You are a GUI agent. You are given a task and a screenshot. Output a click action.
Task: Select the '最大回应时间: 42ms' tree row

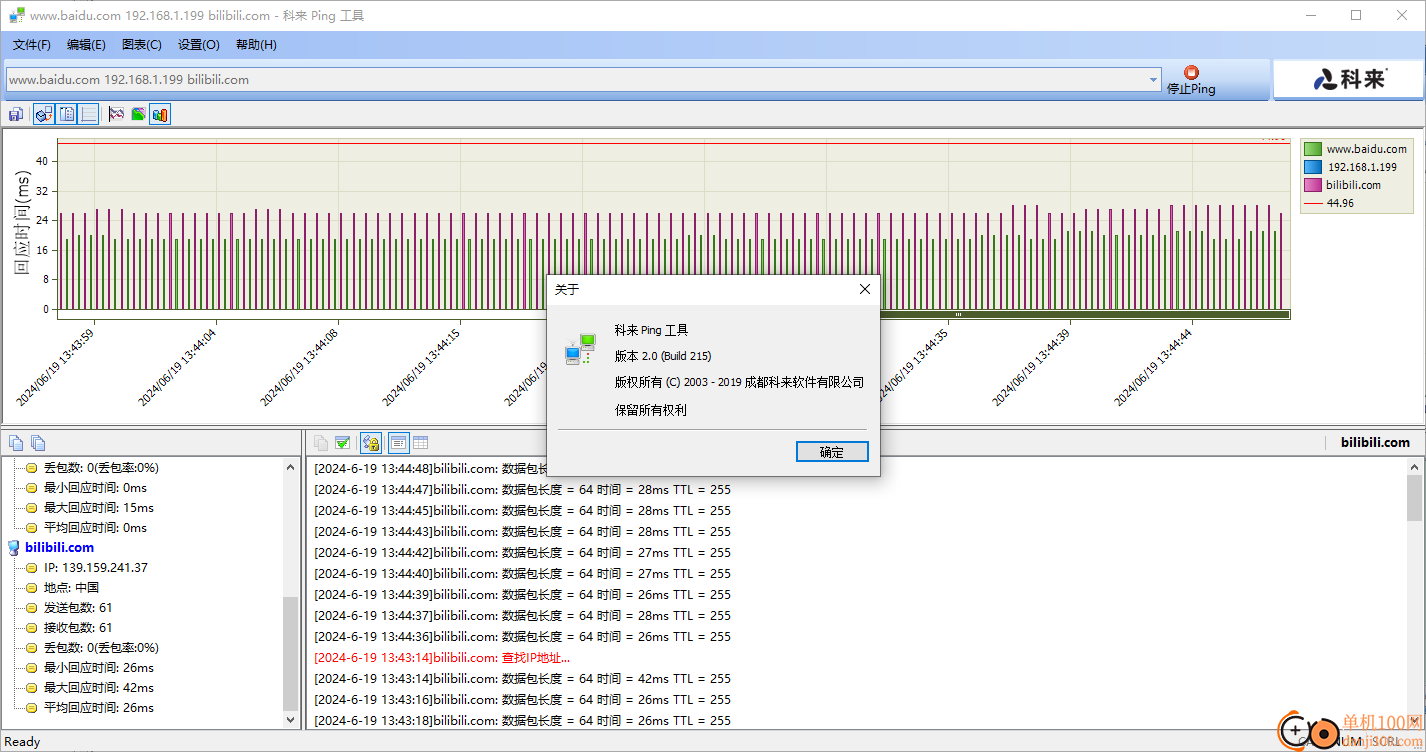99,687
